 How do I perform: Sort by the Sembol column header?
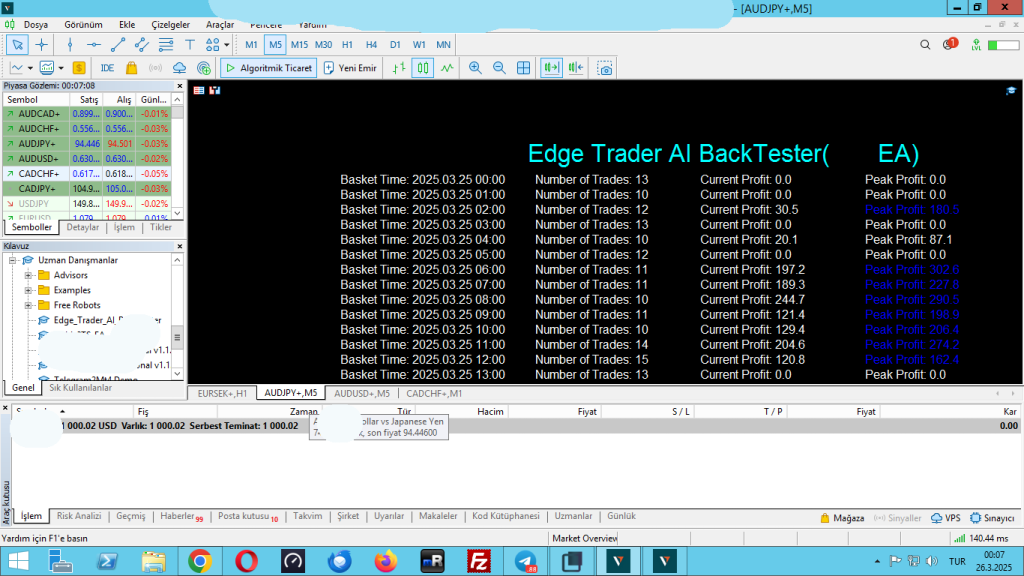(x=37, y=99)
